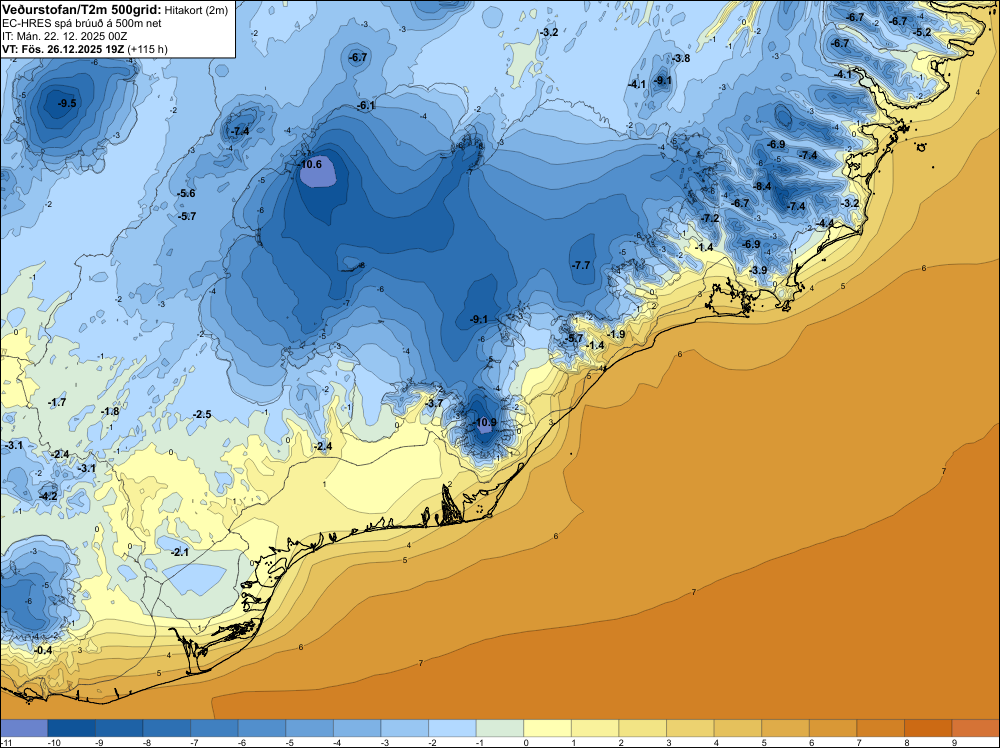Click the -10.6 cold spot label
The image size is (1000, 748).
pyautogui.click(x=310, y=164)
